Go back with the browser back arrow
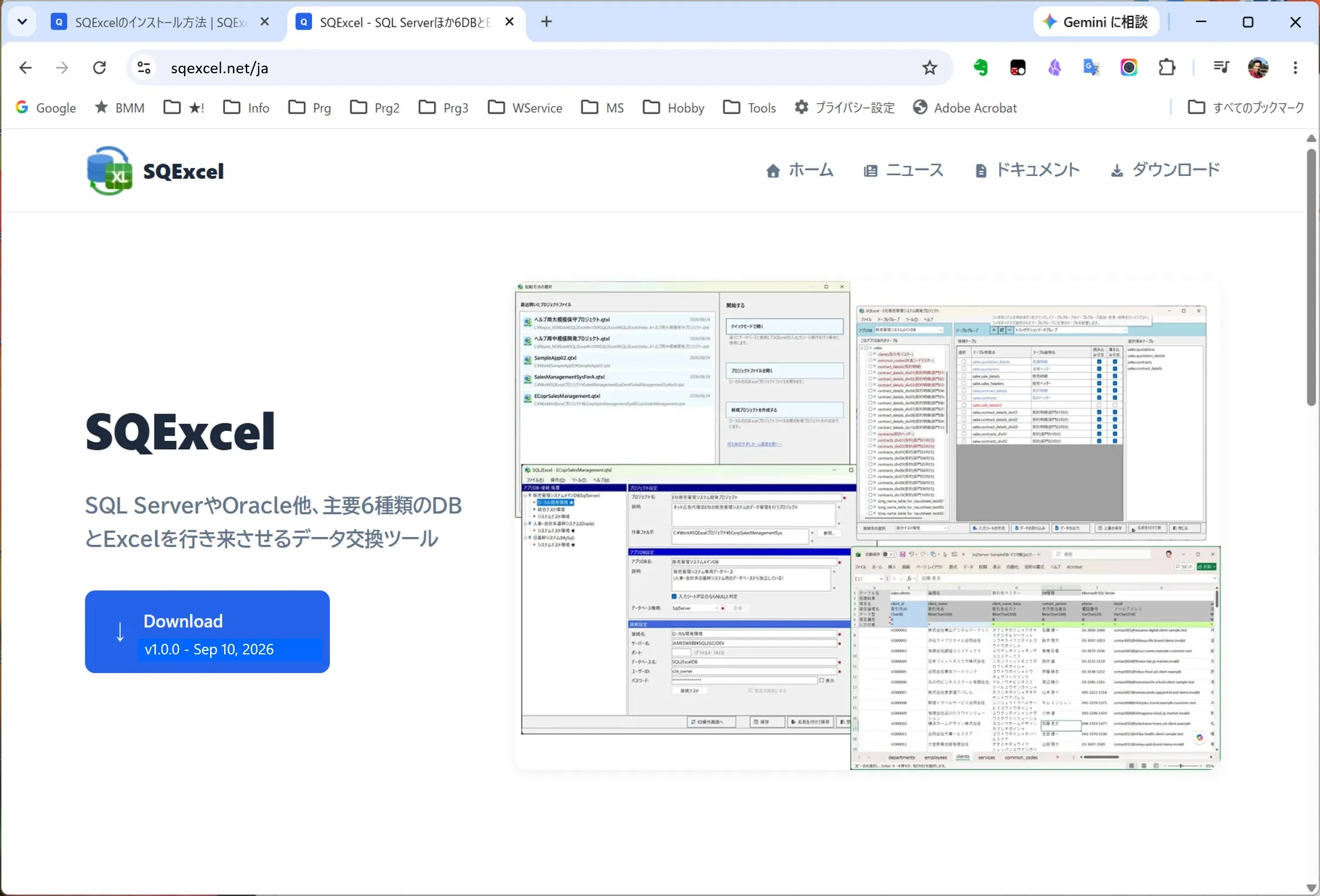 pos(25,68)
